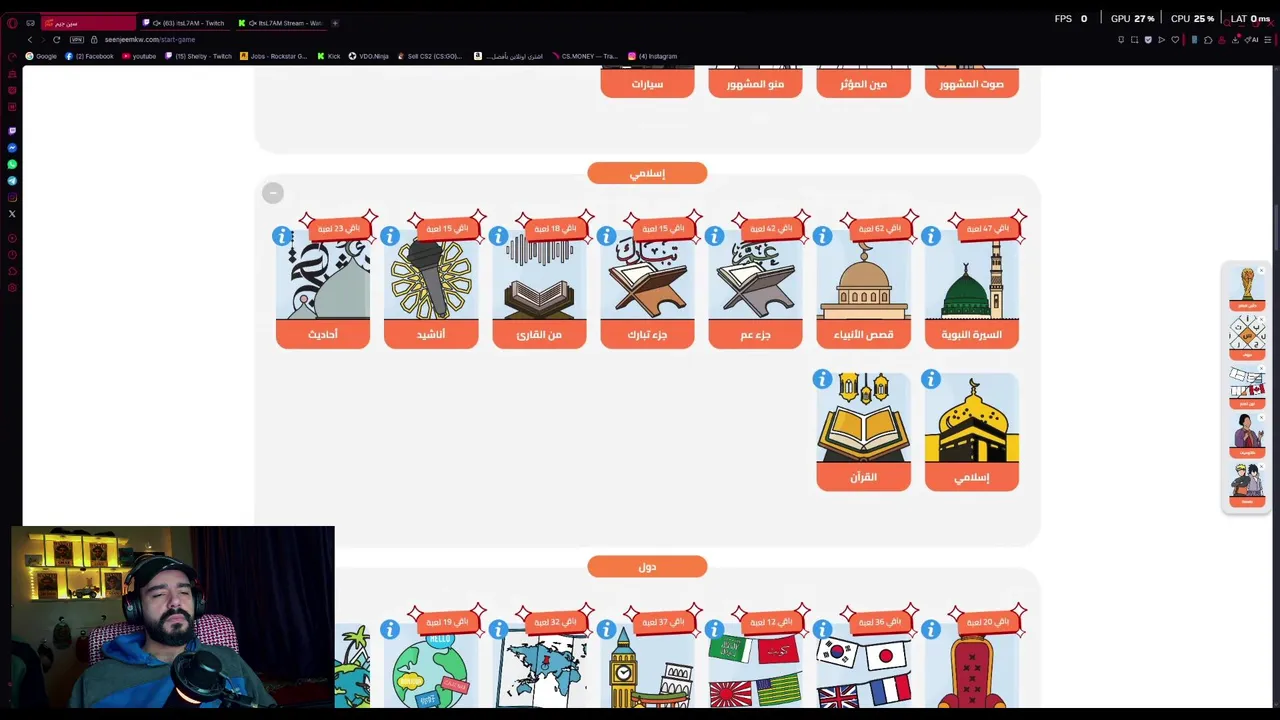The image size is (1280, 720).
Task: Open Telegram in the browser sidebar
Action: click(x=12, y=181)
